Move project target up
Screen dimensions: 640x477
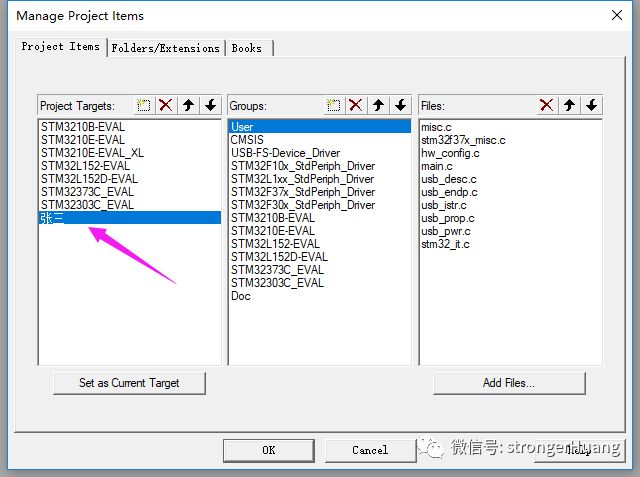[188, 105]
